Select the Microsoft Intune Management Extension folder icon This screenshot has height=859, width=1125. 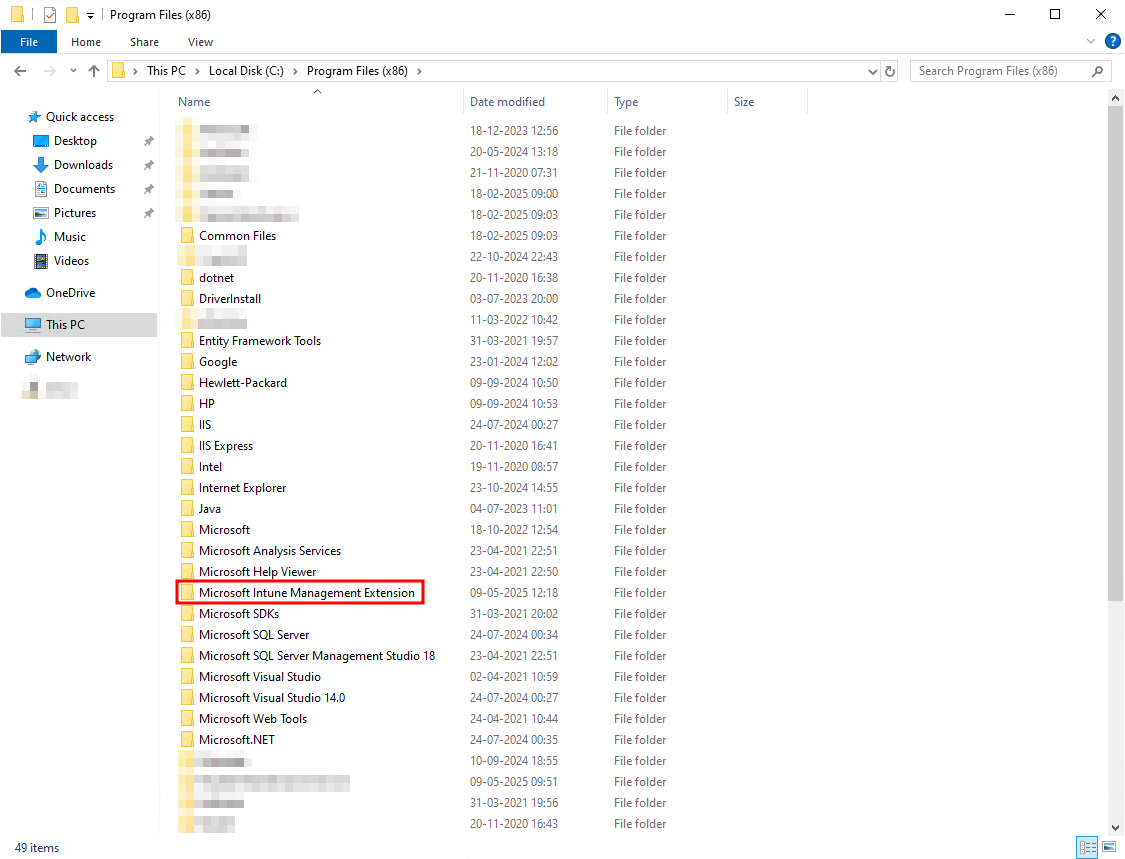point(187,593)
